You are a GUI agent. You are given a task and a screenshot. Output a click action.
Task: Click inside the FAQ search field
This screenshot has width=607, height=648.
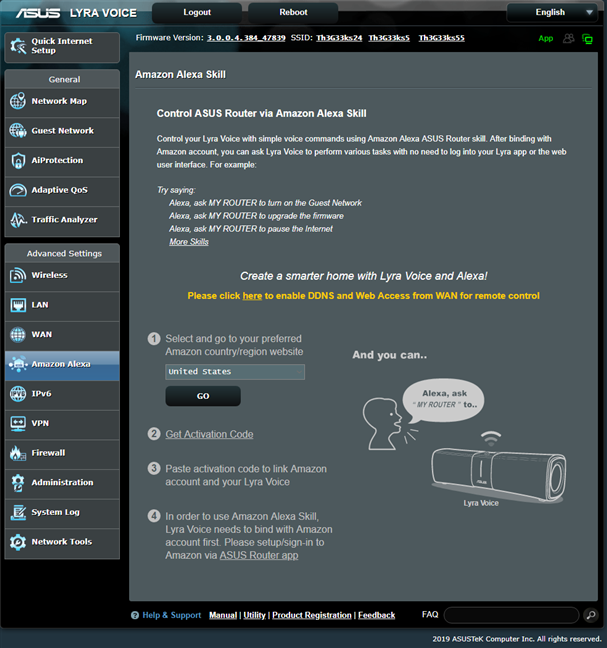coord(511,615)
